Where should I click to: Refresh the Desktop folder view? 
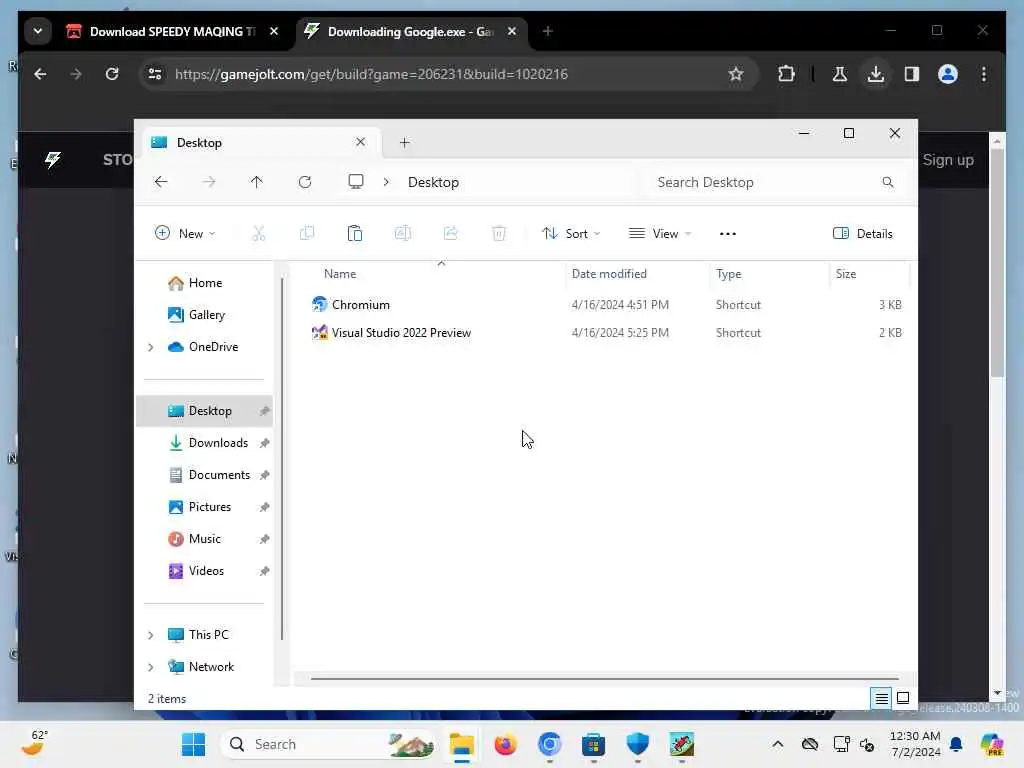(305, 182)
